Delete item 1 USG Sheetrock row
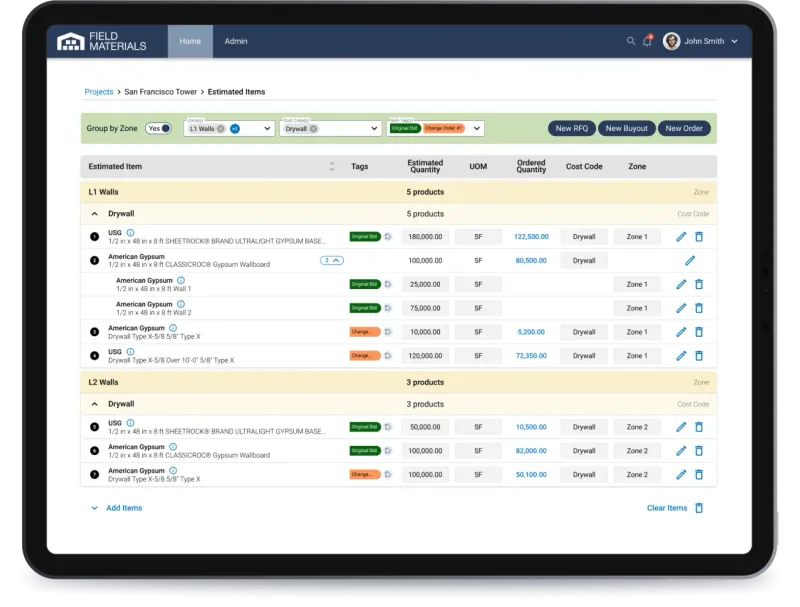800x607 pixels. click(x=699, y=237)
